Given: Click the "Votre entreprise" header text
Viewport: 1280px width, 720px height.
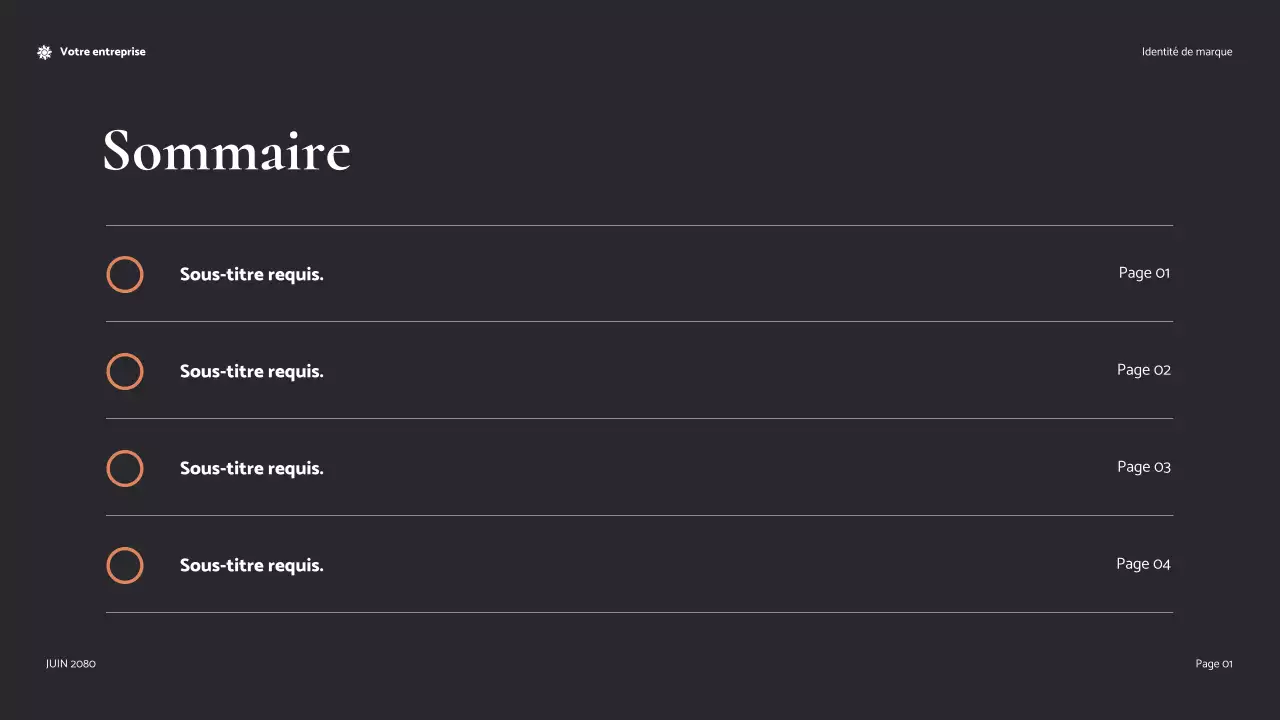Looking at the screenshot, I should [x=102, y=52].
